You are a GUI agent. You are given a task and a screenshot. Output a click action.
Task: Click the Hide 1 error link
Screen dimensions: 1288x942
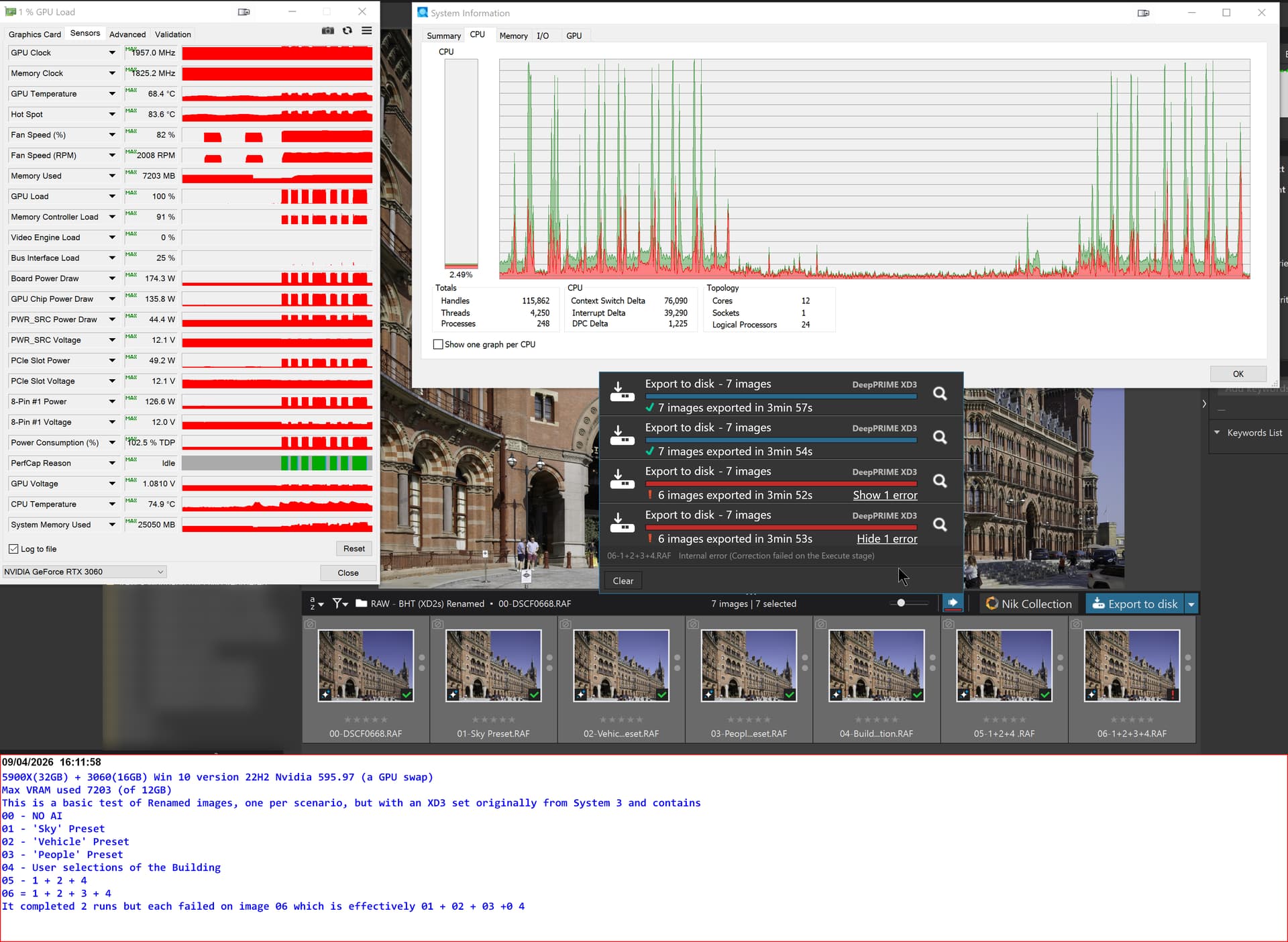[886, 539]
